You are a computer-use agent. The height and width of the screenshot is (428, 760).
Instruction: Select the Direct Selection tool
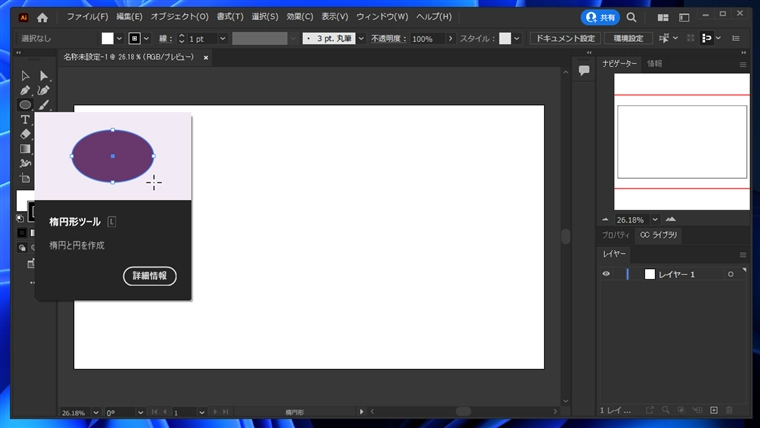click(x=44, y=76)
